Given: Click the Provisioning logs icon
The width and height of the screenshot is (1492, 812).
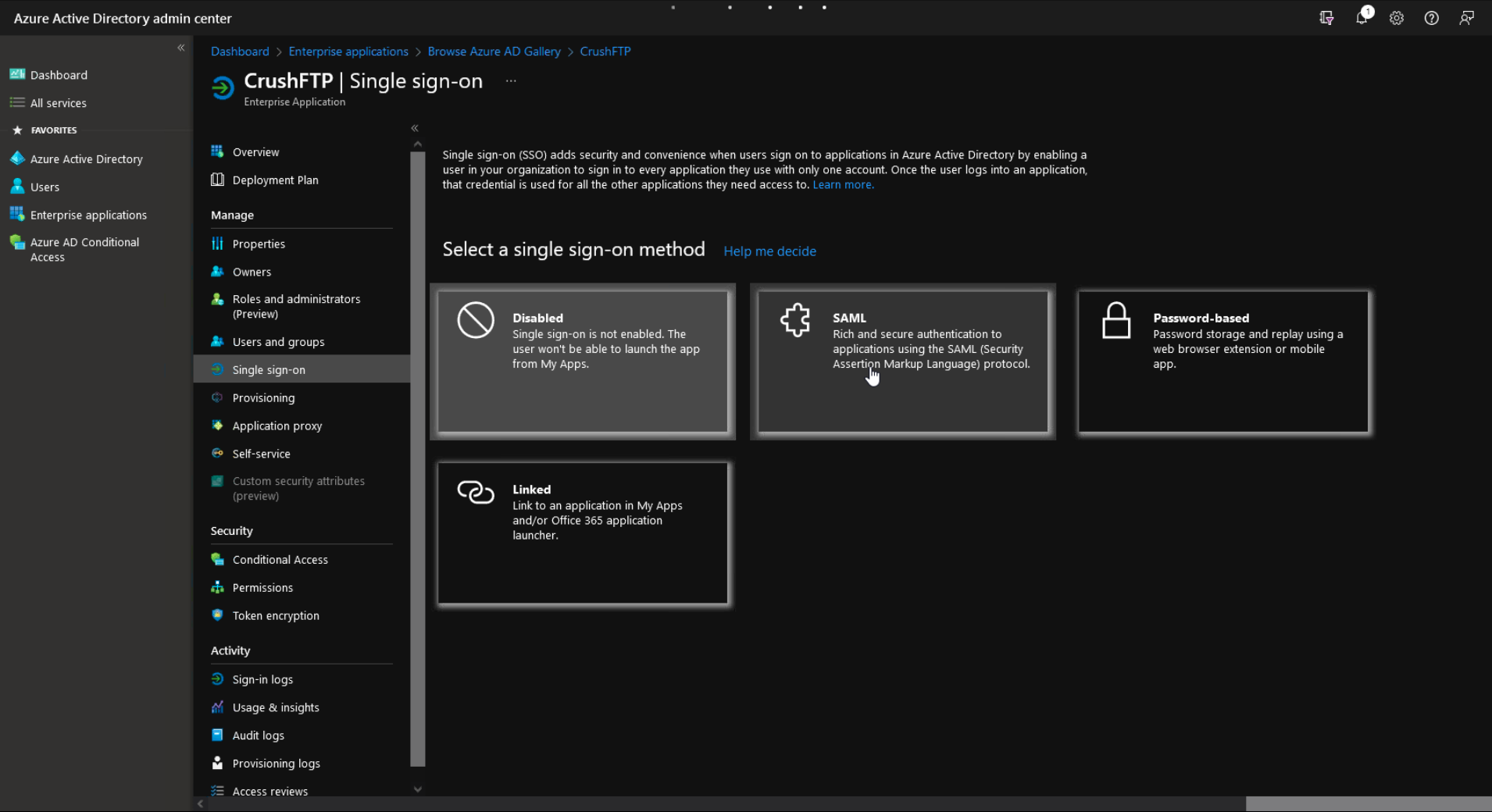Looking at the screenshot, I should pyautogui.click(x=217, y=763).
